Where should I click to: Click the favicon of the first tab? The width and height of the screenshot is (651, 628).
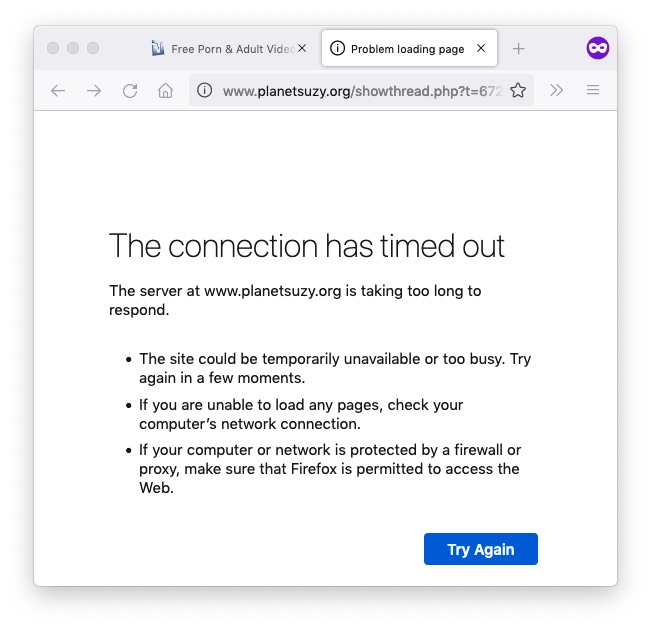tap(158, 49)
